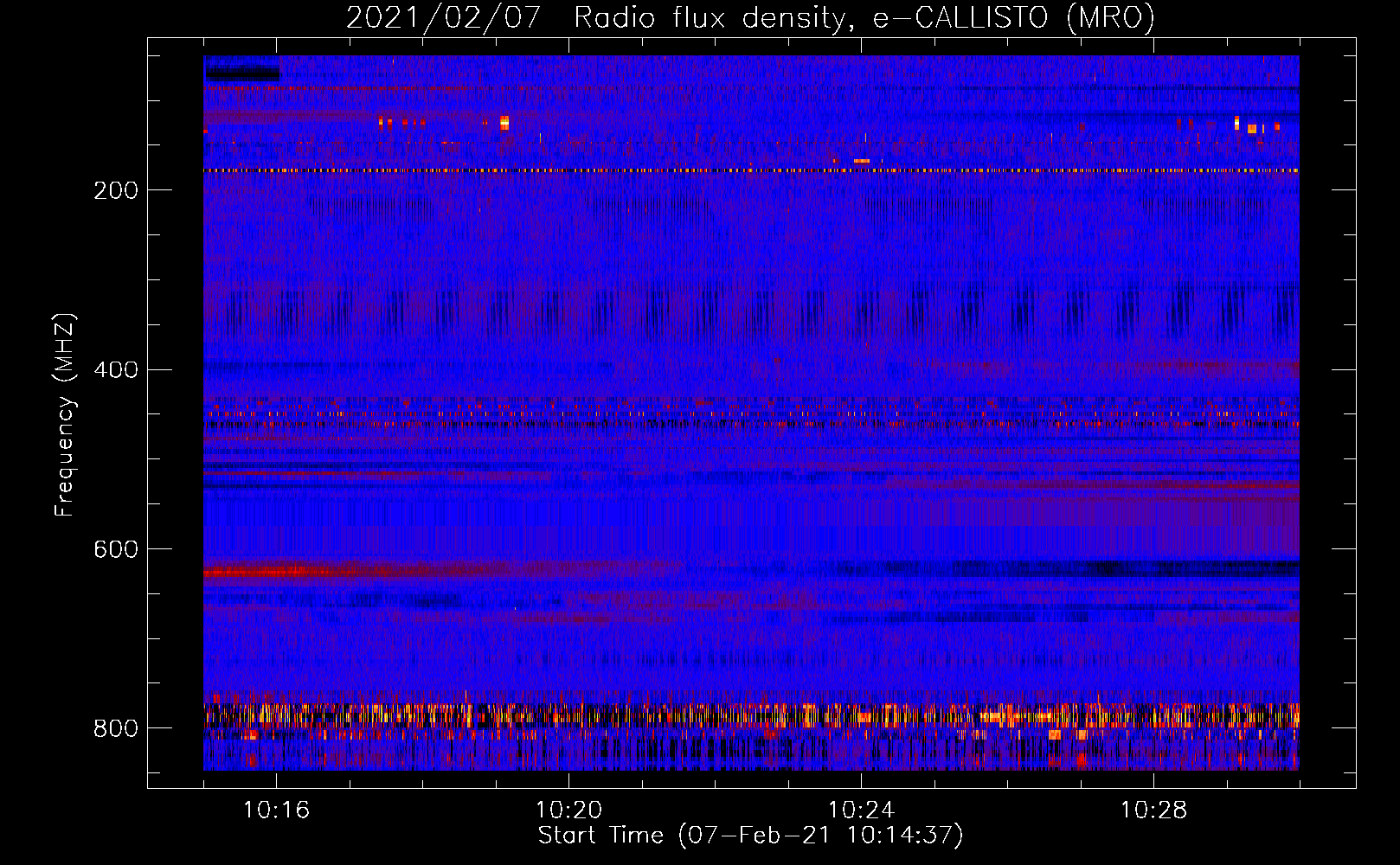Viewport: 1400px width, 865px height.
Task: Click the orange-yellow noisy band just below 800 MHz
Action: (751, 715)
